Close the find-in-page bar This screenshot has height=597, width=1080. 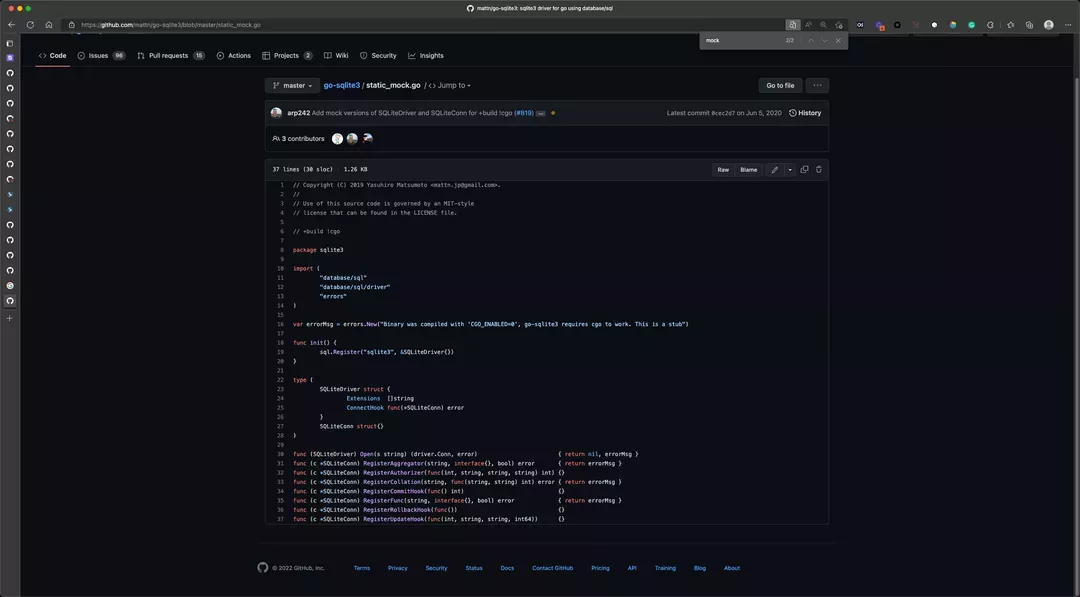pos(838,40)
